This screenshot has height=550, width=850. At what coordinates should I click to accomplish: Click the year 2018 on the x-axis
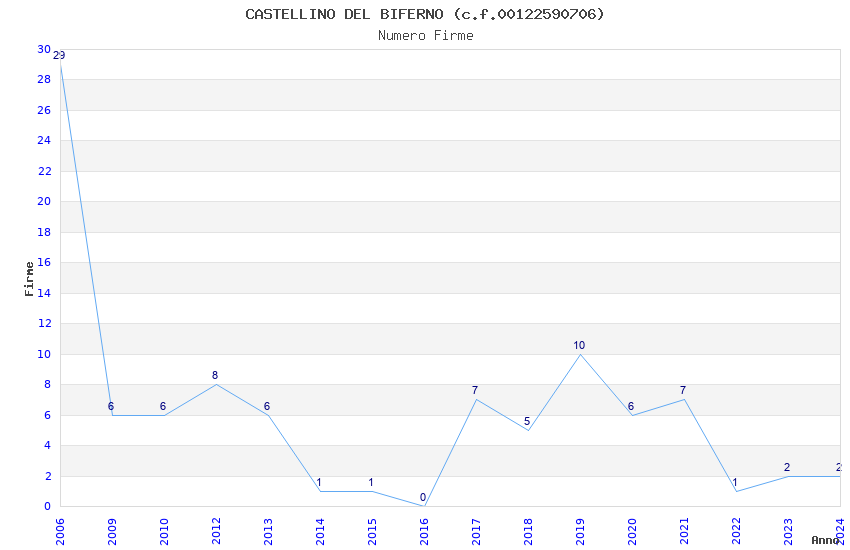tap(528, 531)
